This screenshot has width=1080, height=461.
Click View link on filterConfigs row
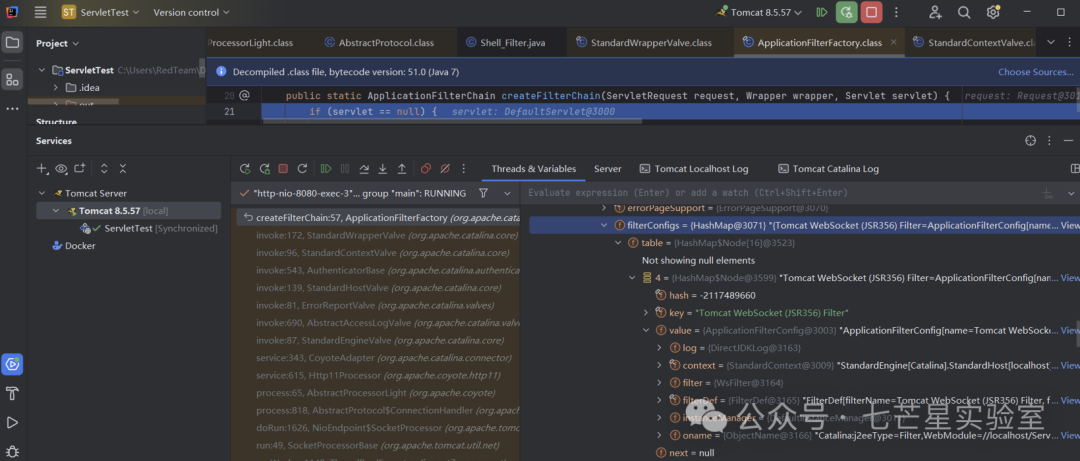pyautogui.click(x=1070, y=225)
